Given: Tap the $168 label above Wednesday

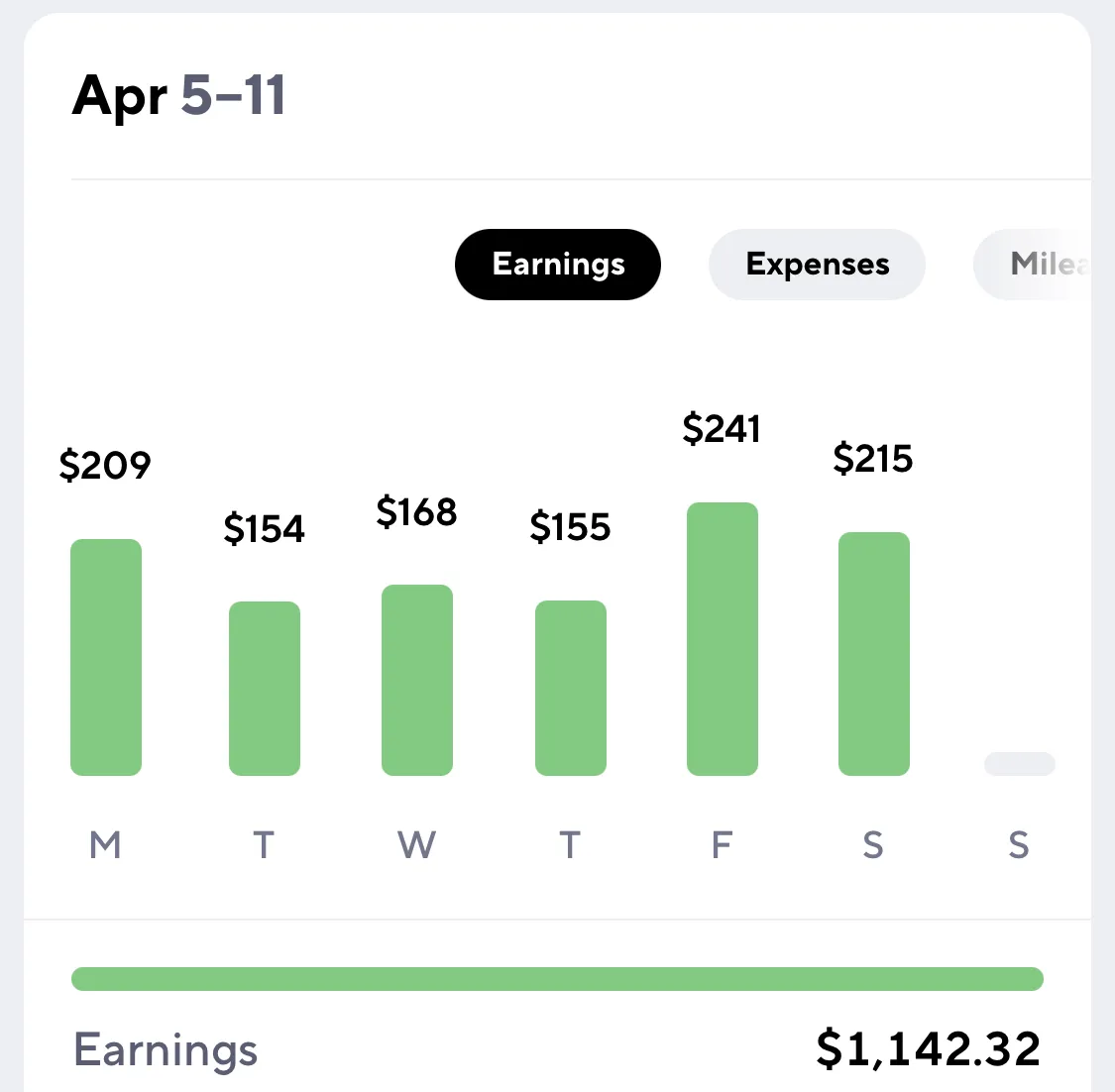Looking at the screenshot, I should click(x=416, y=512).
